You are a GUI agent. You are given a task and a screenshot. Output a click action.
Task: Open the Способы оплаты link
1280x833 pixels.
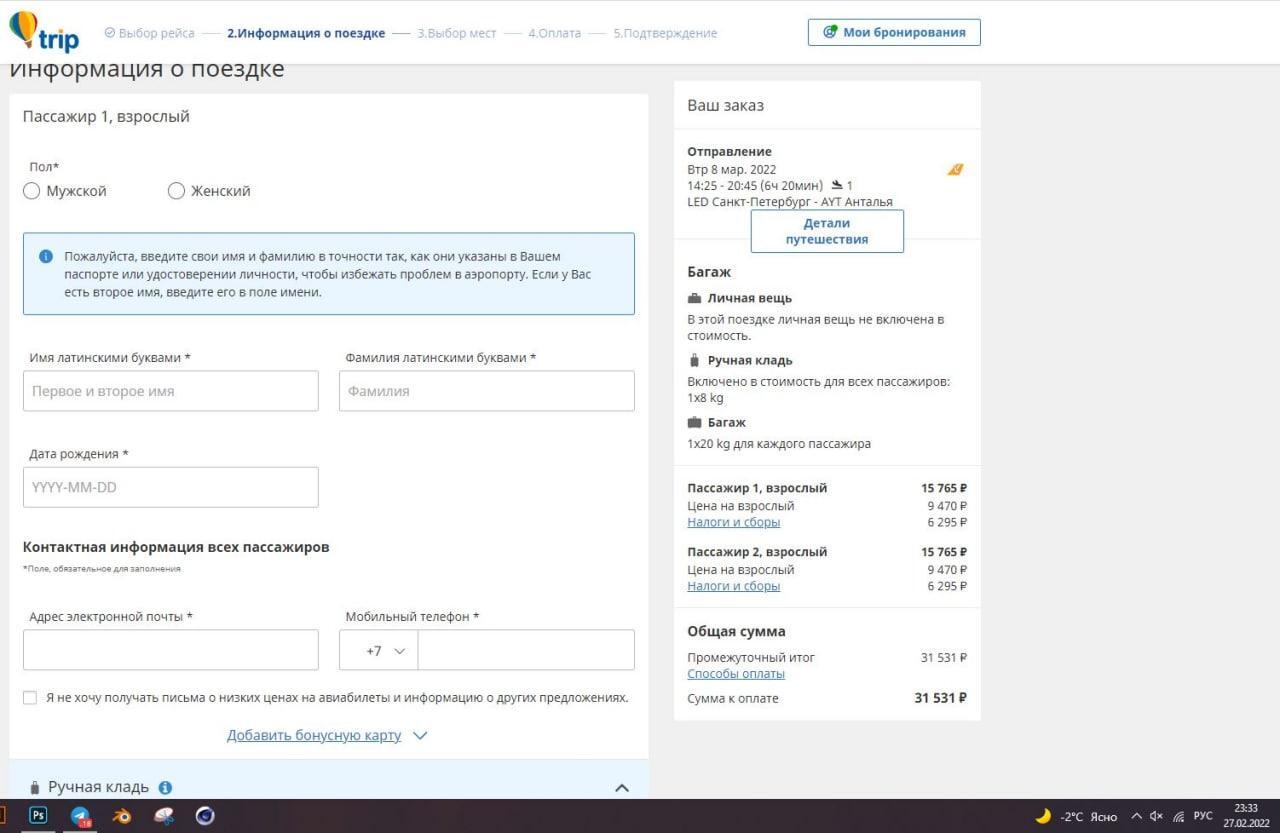point(736,674)
